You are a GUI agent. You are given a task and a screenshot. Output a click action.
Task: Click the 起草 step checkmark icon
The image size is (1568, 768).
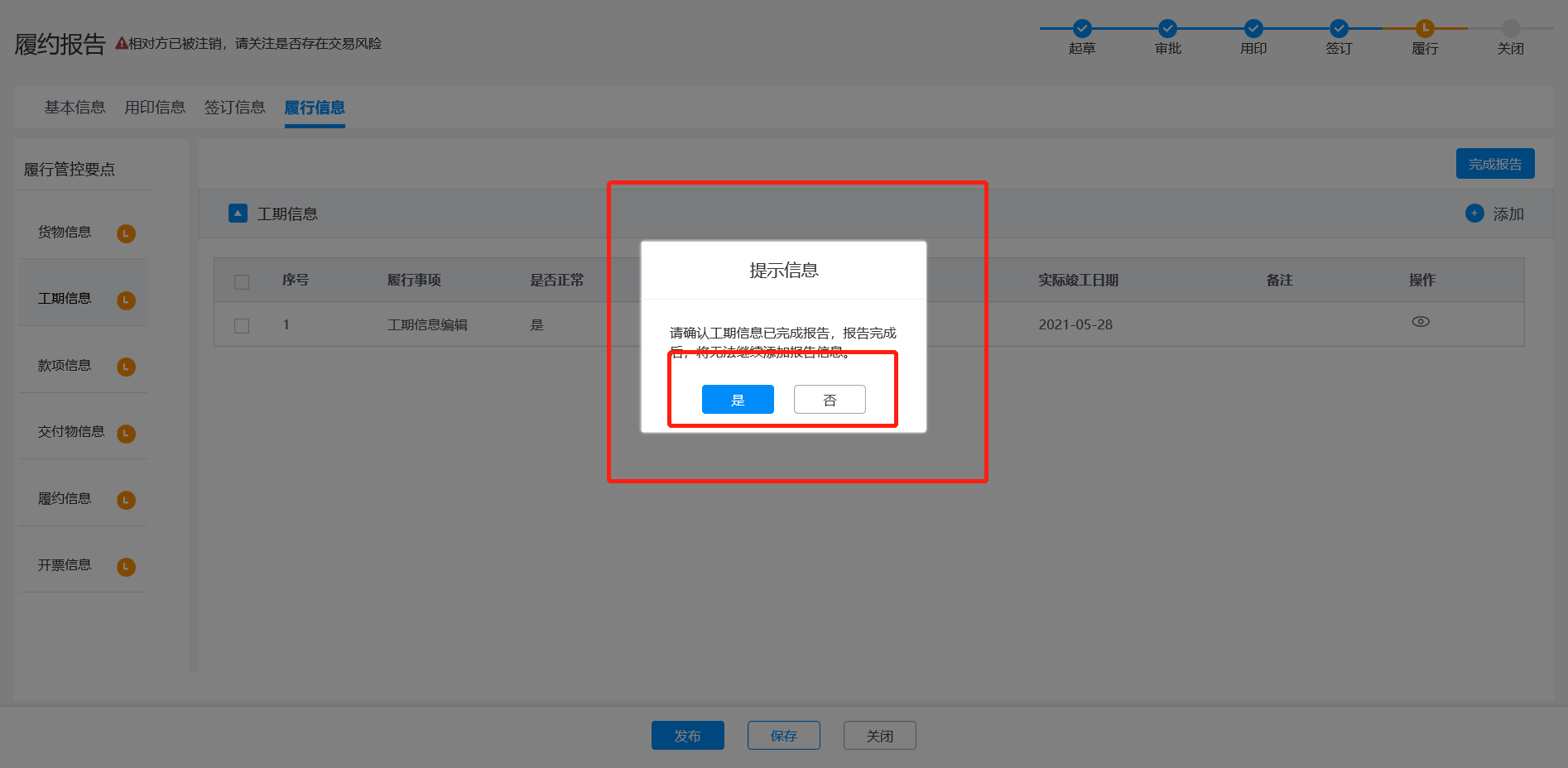[x=1082, y=28]
